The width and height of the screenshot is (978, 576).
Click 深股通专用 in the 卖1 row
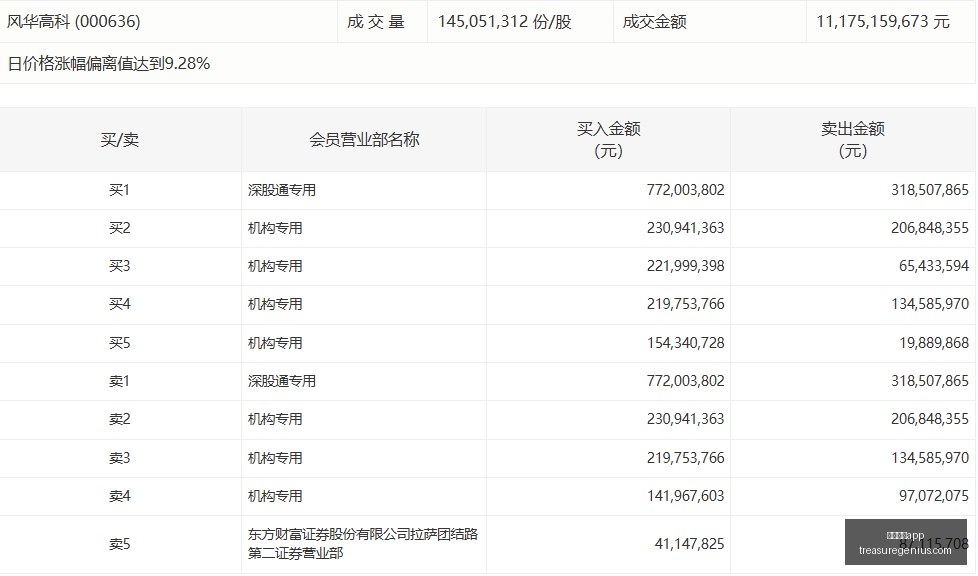coord(282,381)
